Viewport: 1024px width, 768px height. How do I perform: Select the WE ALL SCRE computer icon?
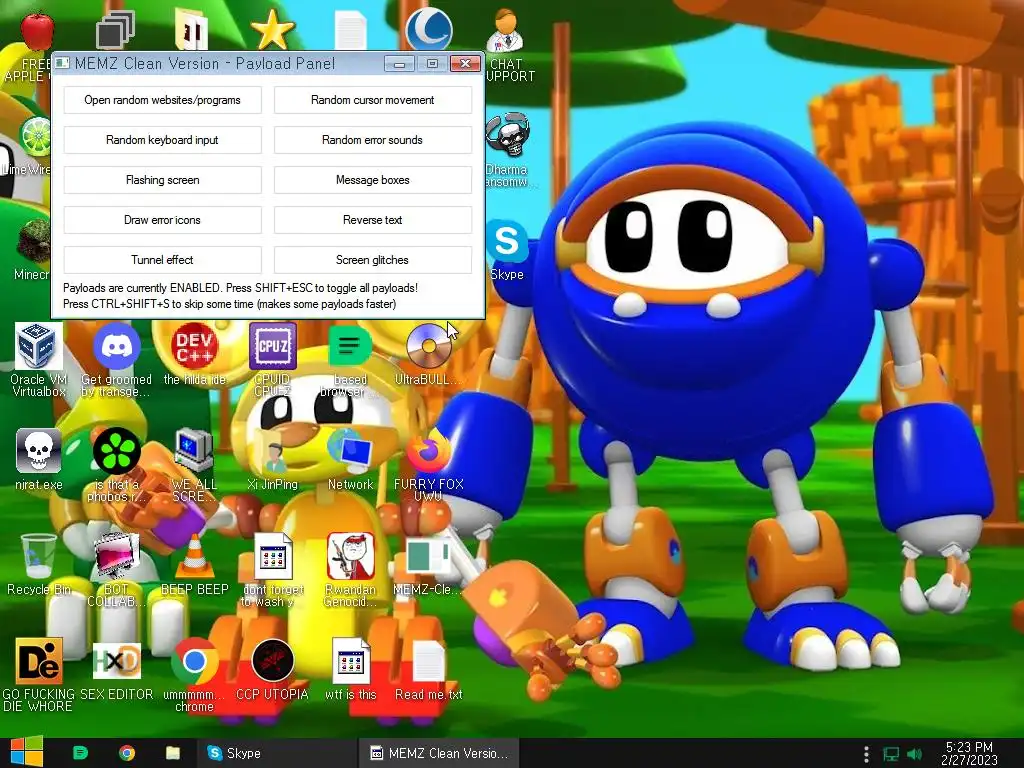[x=195, y=451]
